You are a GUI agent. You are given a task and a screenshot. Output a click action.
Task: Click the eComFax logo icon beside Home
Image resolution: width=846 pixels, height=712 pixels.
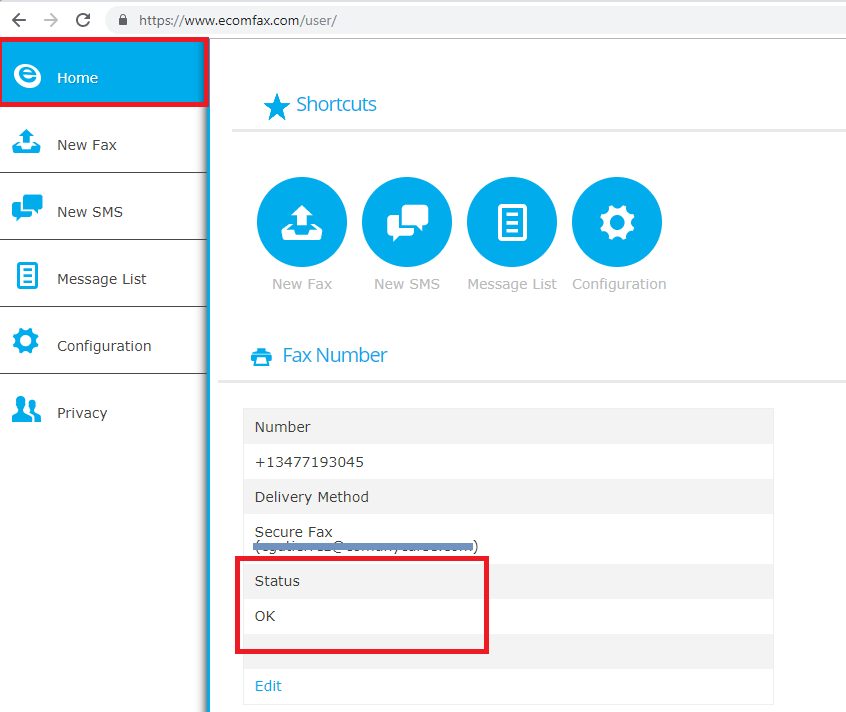coord(27,76)
